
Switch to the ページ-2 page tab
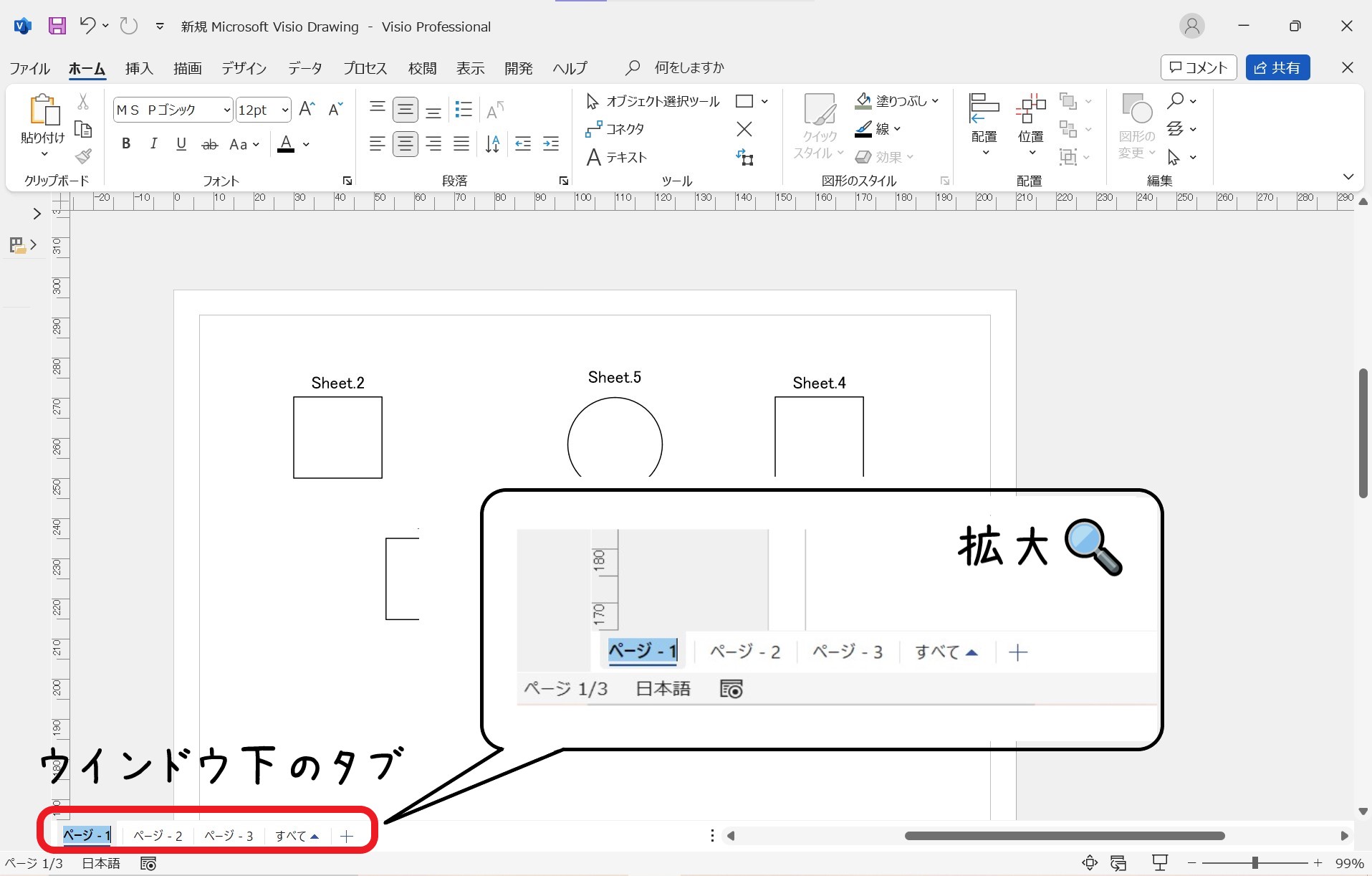click(x=158, y=835)
